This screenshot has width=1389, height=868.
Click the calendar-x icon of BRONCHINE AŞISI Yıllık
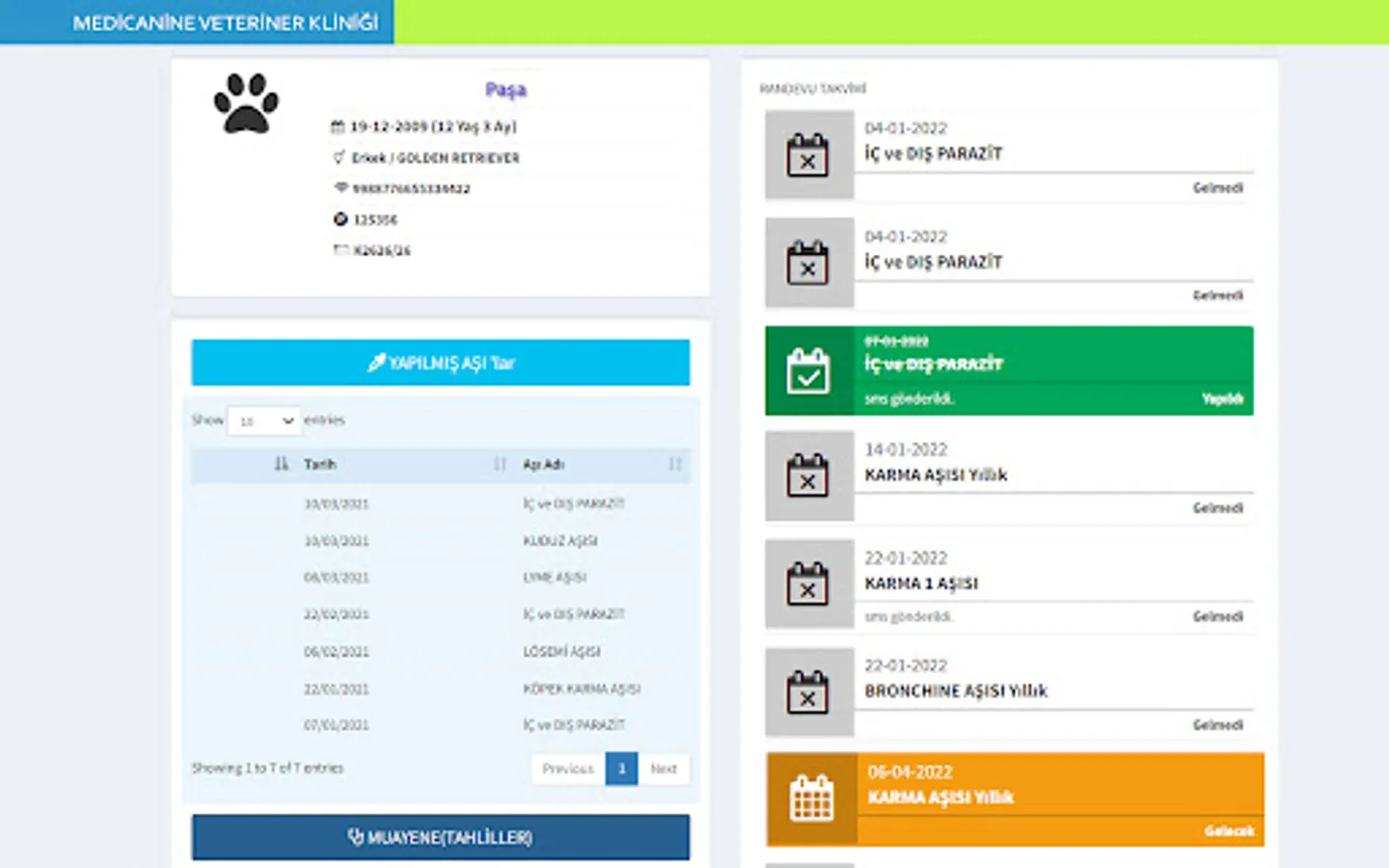[808, 692]
